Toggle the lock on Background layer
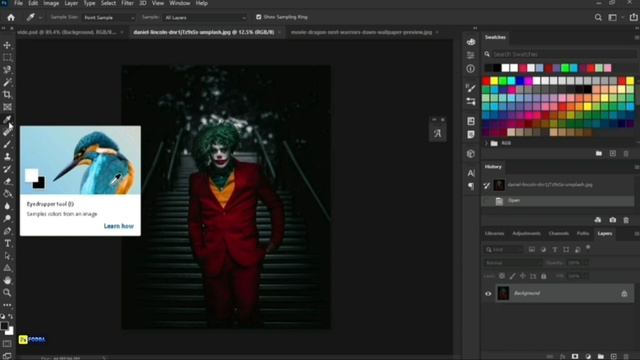The height and width of the screenshot is (360, 640). click(x=624, y=293)
